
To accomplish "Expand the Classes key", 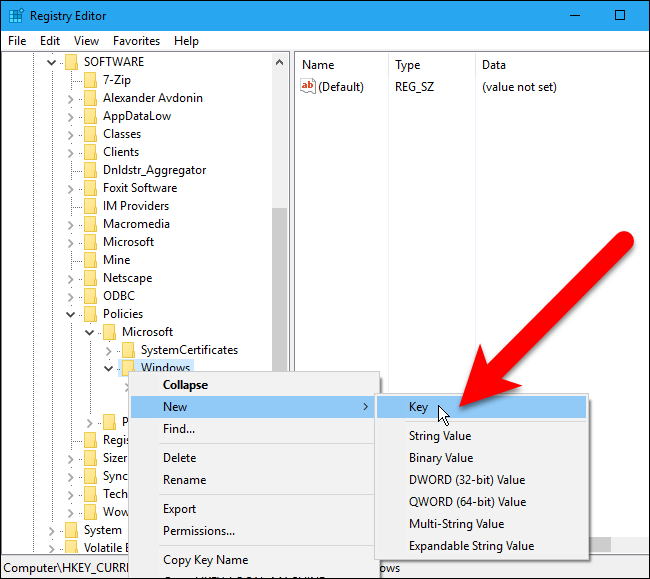I will click(x=70, y=135).
